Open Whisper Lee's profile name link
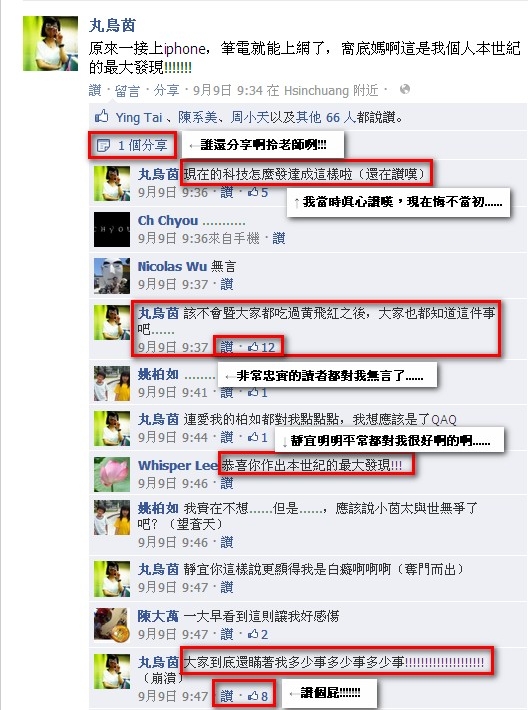 [x=178, y=465]
